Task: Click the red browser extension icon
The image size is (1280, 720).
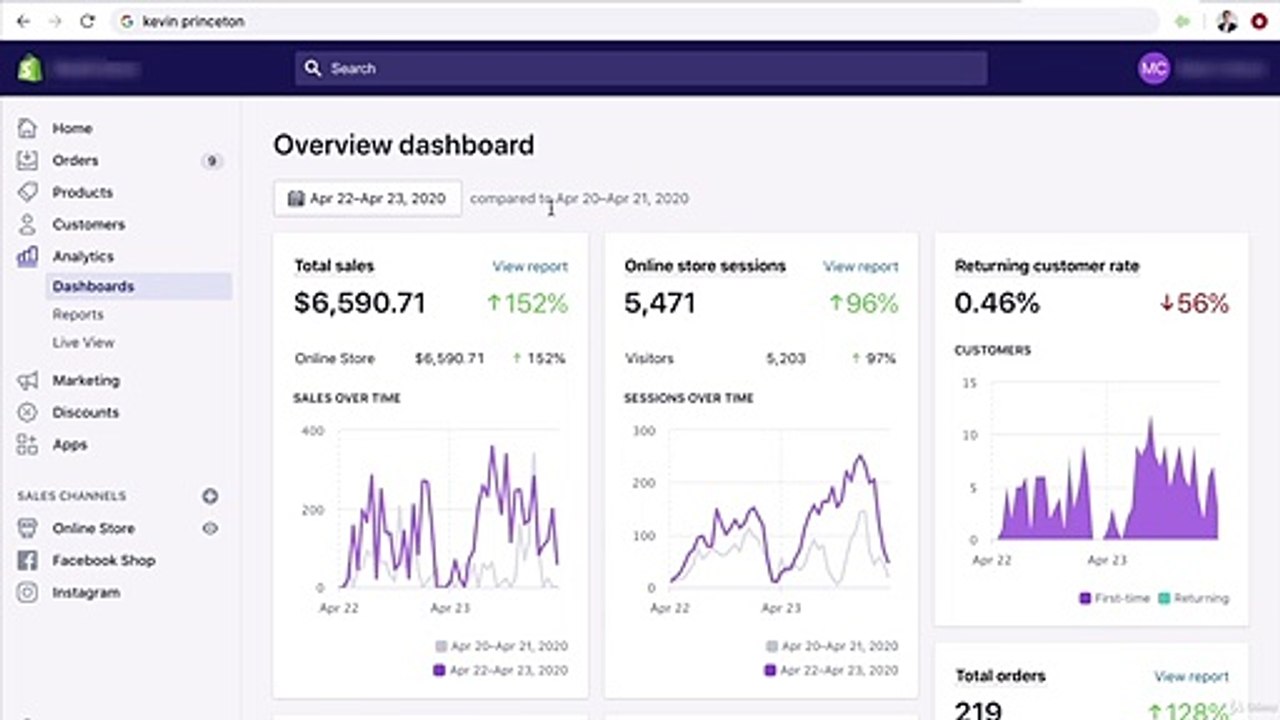Action: click(1259, 21)
